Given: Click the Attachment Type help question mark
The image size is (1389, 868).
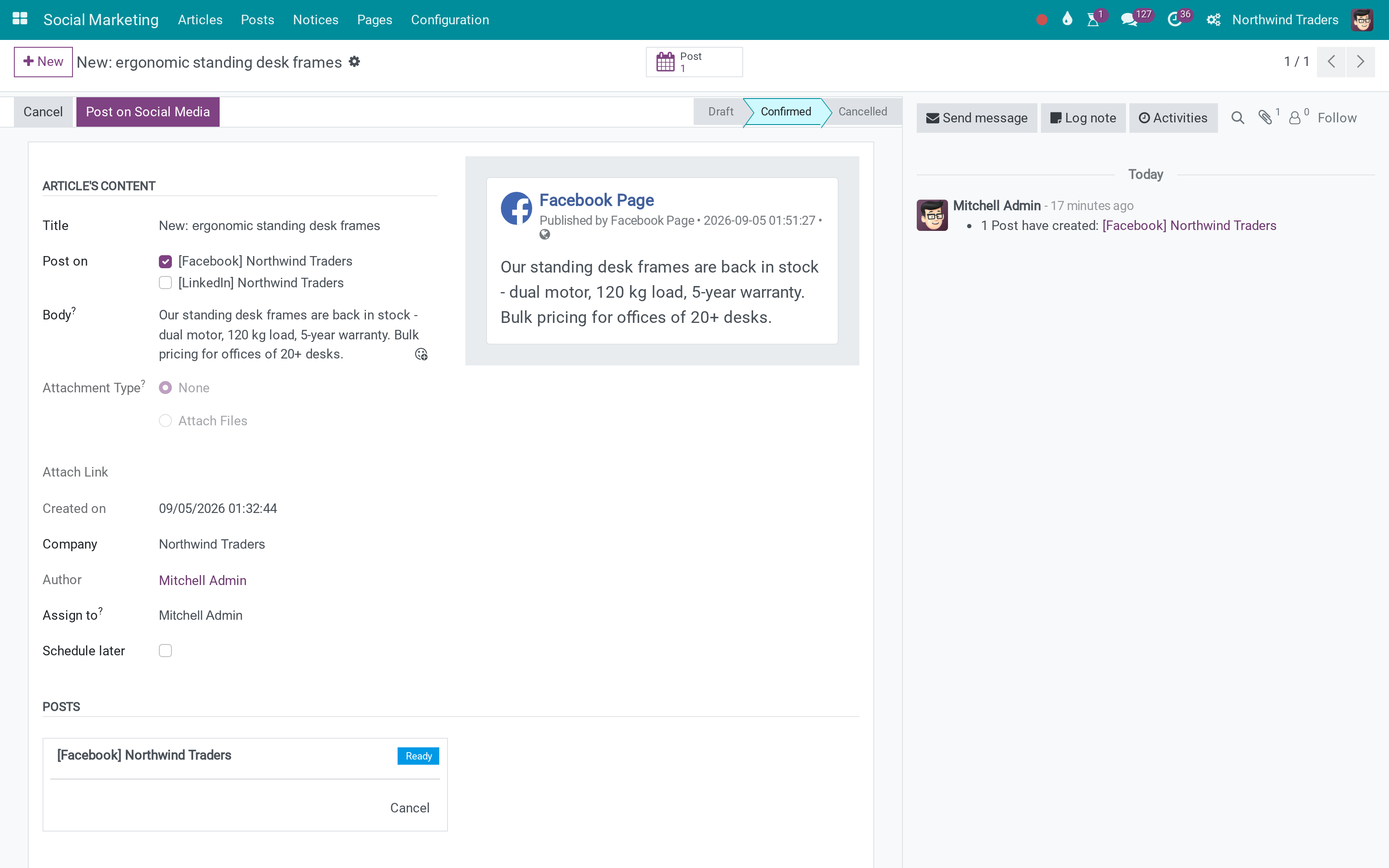Looking at the screenshot, I should click(x=143, y=383).
